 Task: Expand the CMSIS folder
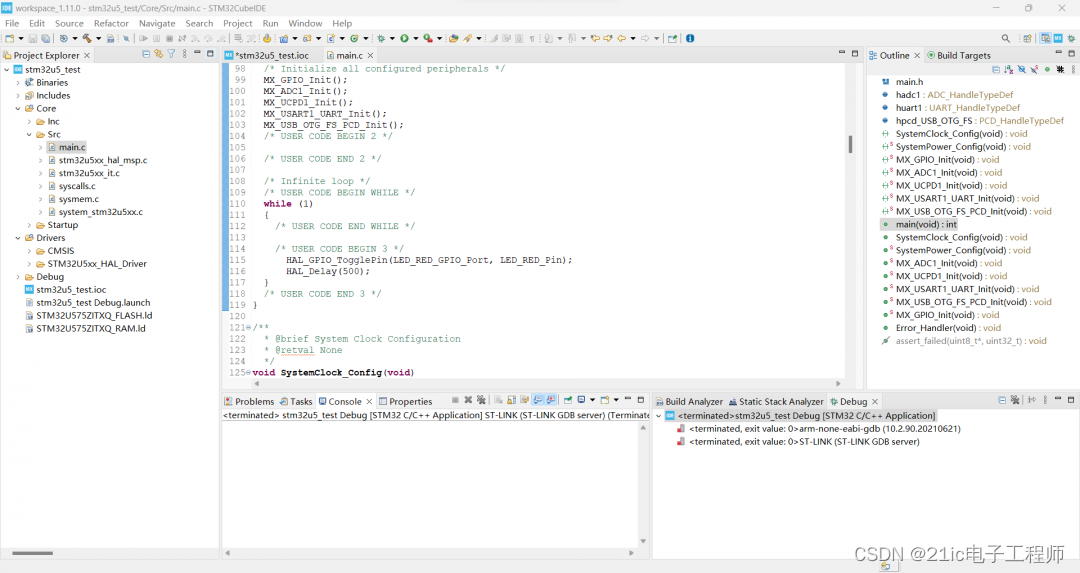coord(29,251)
